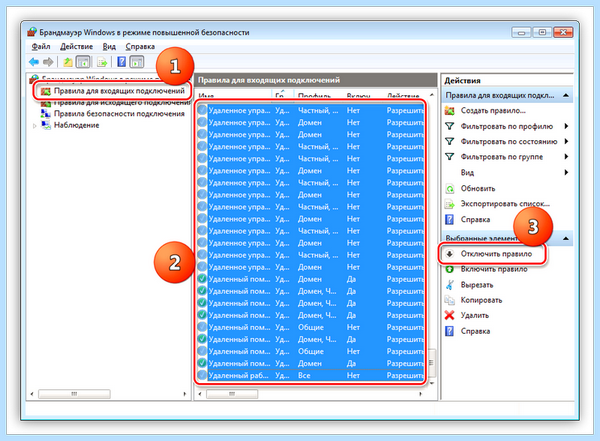Select Правила для входящих подключений in tree
Image resolution: width=600 pixels, height=441 pixels.
coord(119,91)
